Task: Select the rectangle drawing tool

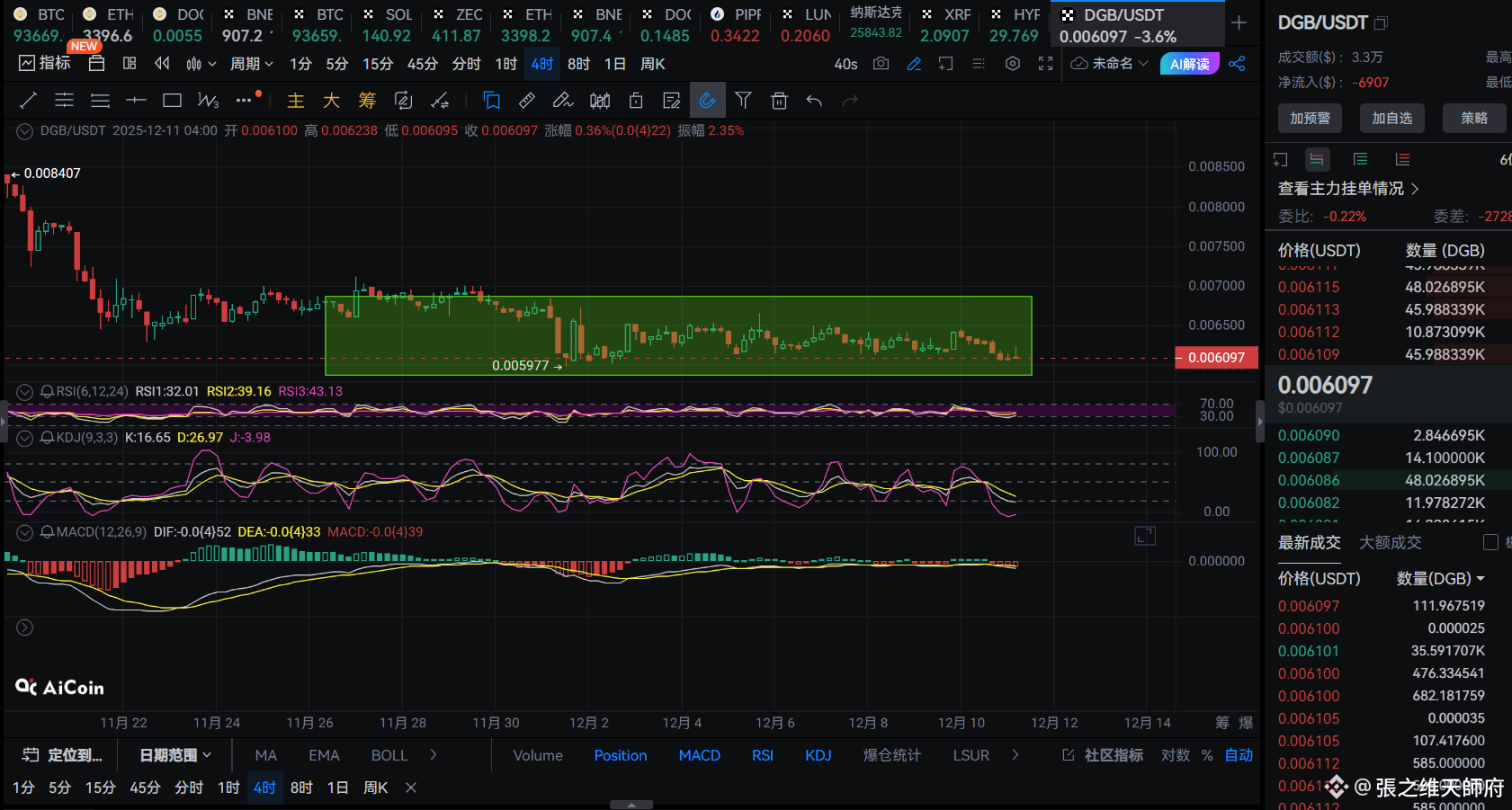Action: point(172,101)
